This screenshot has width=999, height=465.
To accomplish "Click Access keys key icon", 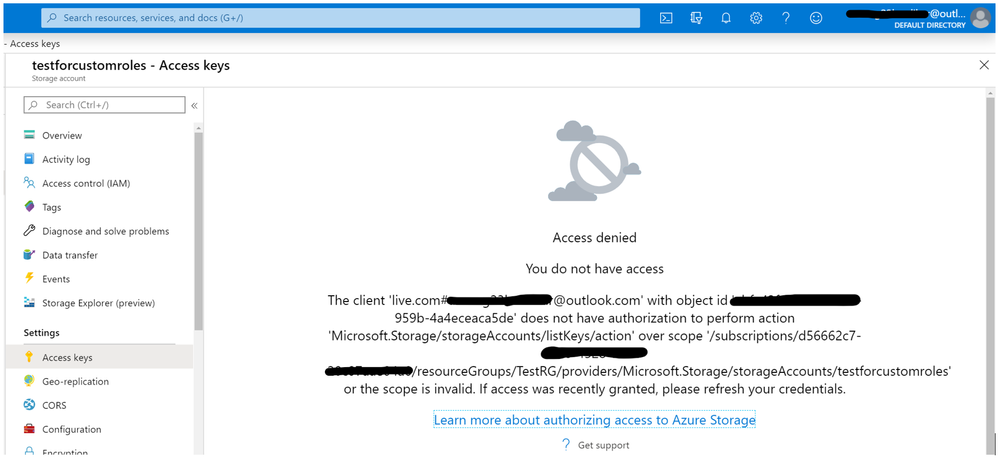I will pos(29,357).
